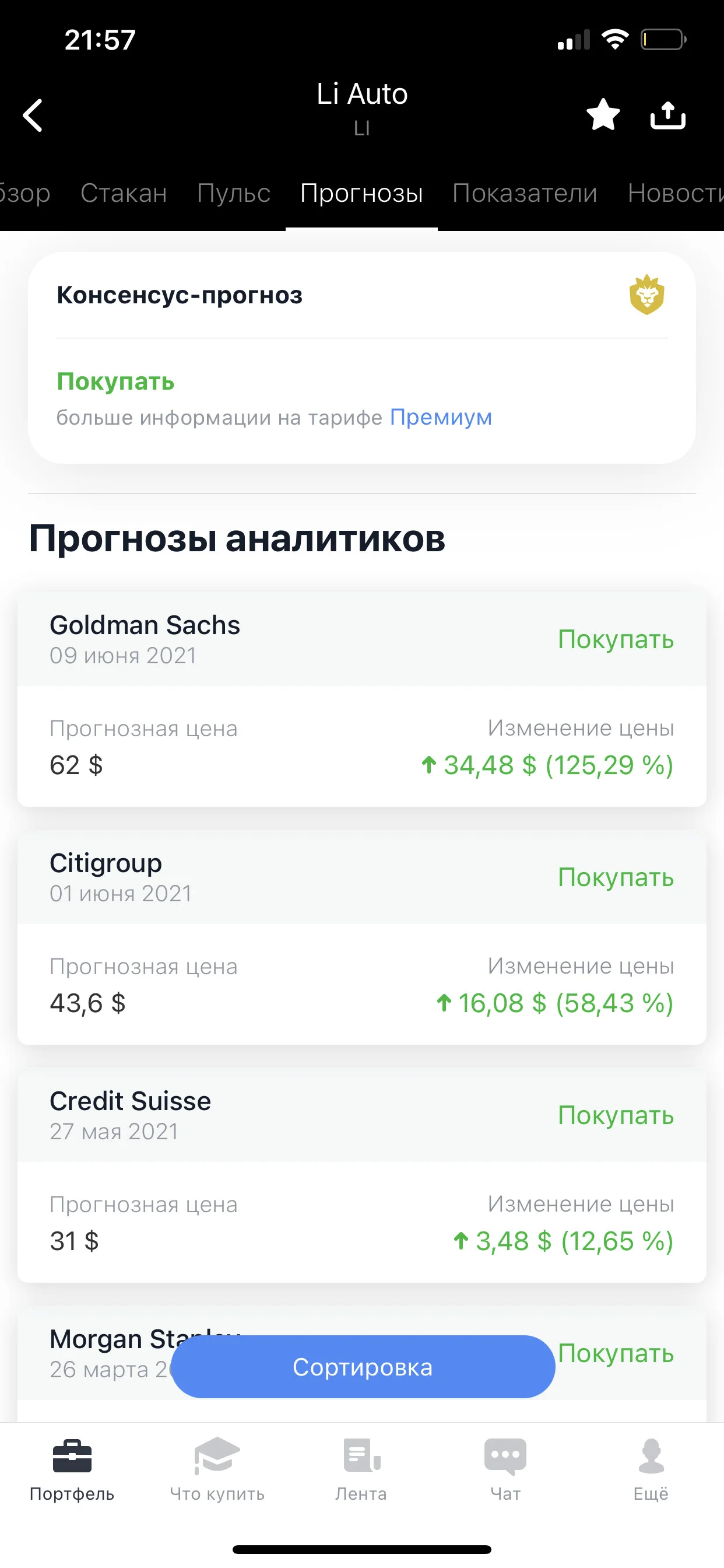Open the Лента news feed icon
The height and width of the screenshot is (1568, 724).
[361, 1455]
